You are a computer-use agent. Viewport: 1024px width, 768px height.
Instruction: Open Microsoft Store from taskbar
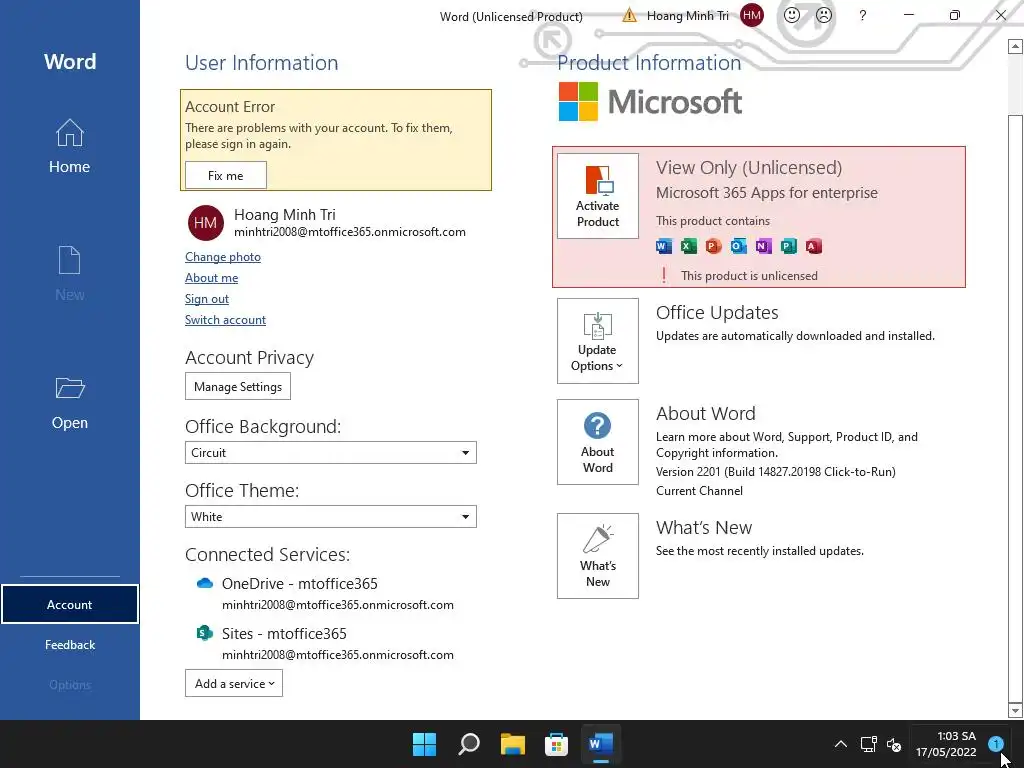click(x=556, y=744)
